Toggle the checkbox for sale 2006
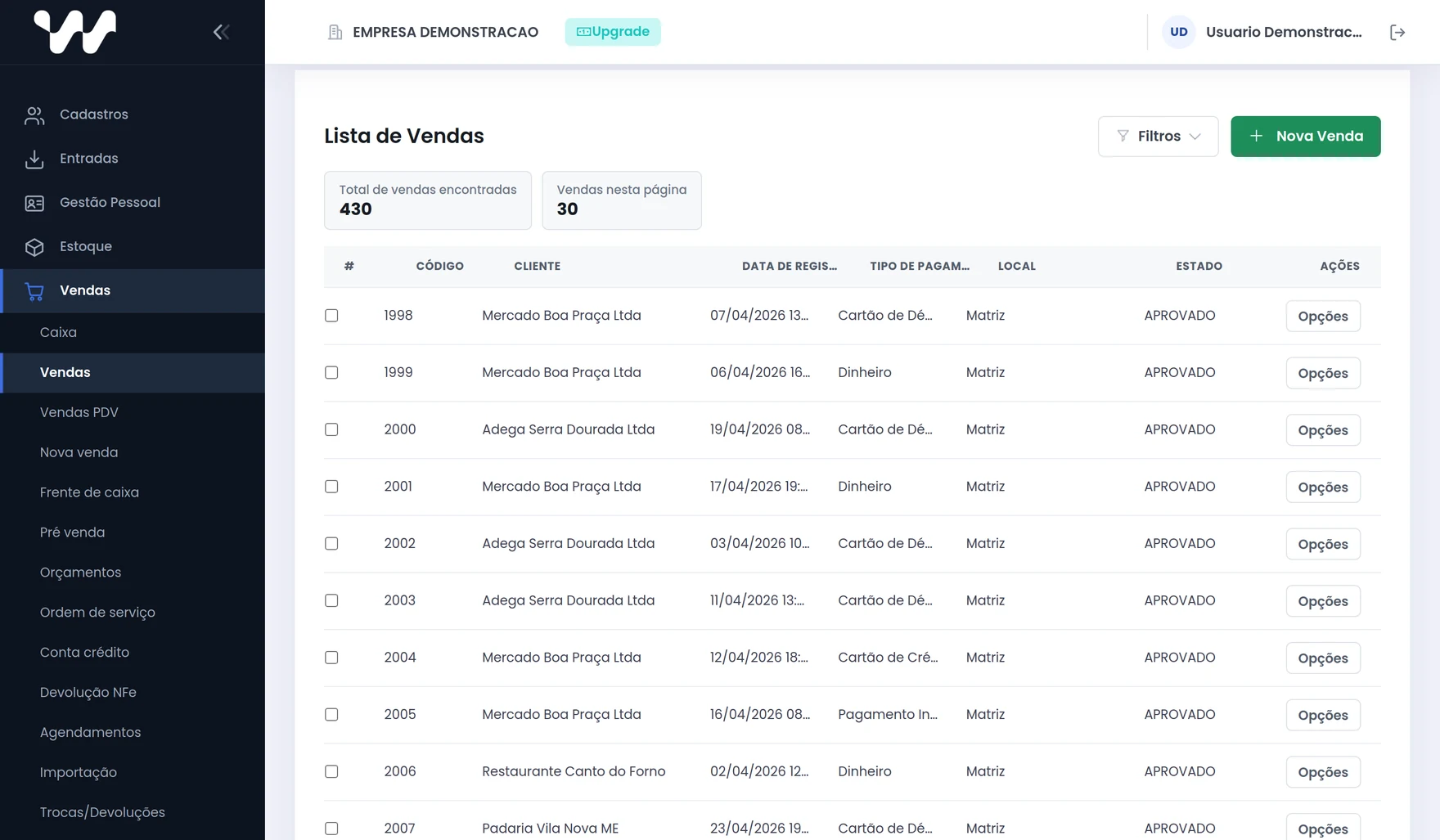Viewport: 1440px width, 840px height. [331, 772]
